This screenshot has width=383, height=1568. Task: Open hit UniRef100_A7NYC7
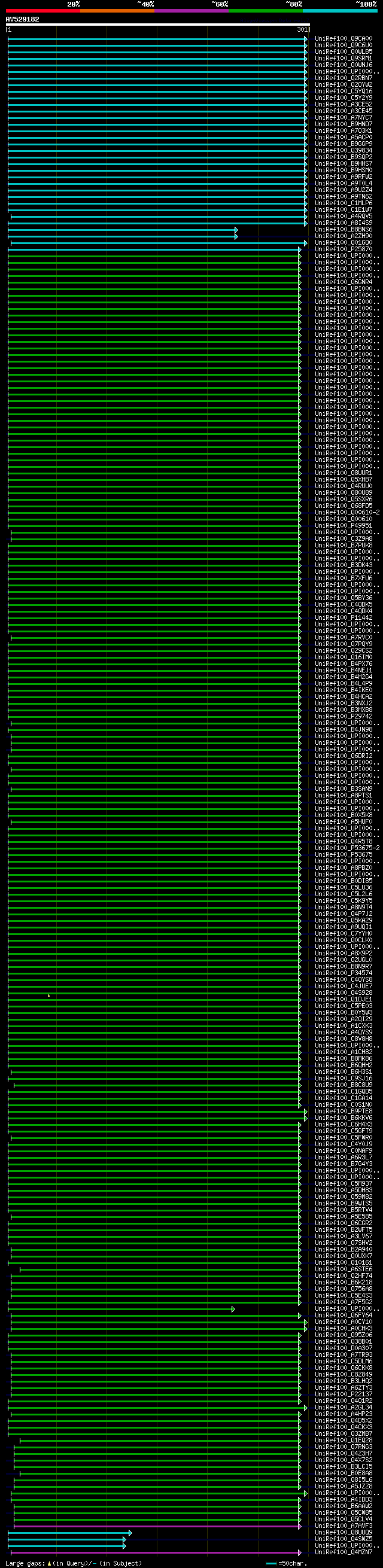click(344, 117)
